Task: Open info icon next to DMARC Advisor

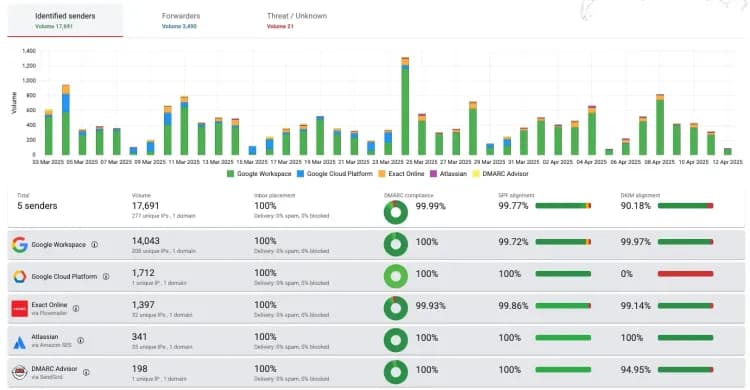Action: click(x=86, y=372)
